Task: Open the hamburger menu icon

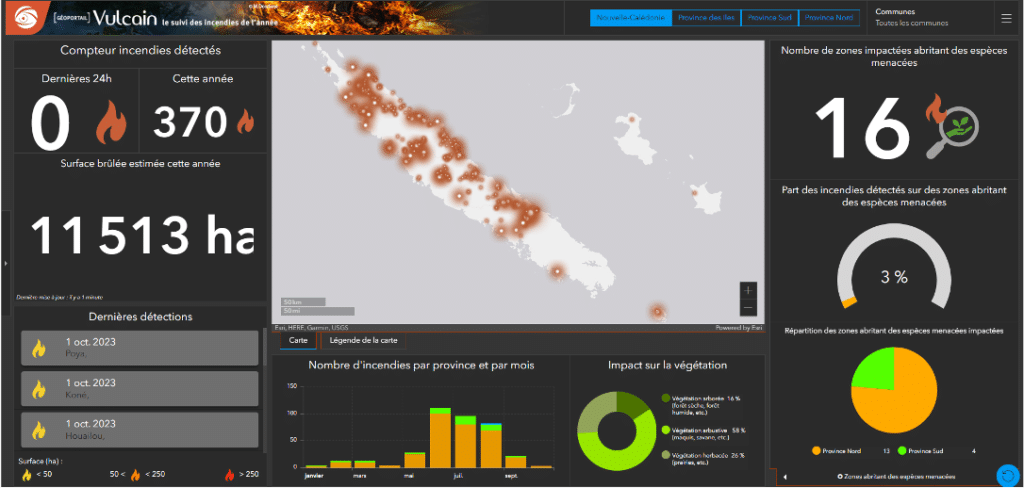Action: (x=1006, y=18)
